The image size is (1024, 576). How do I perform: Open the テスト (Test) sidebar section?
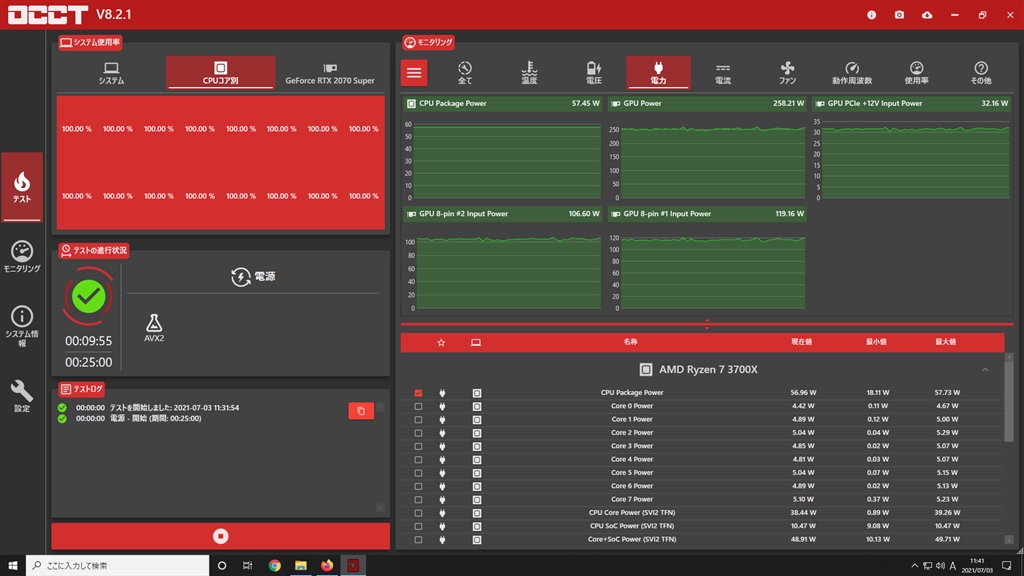coord(22,187)
